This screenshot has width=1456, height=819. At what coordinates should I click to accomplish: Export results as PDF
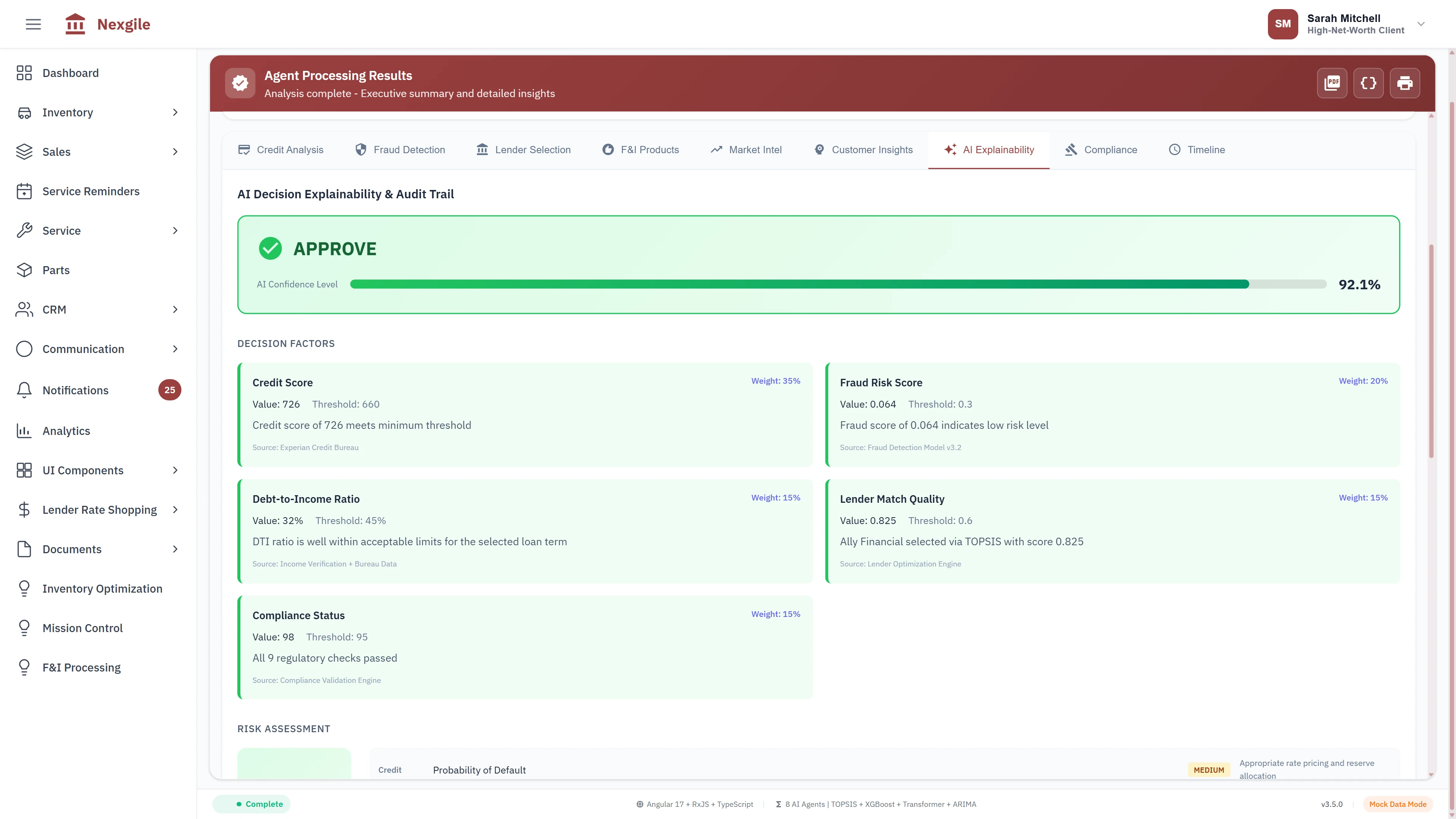coord(1332,83)
